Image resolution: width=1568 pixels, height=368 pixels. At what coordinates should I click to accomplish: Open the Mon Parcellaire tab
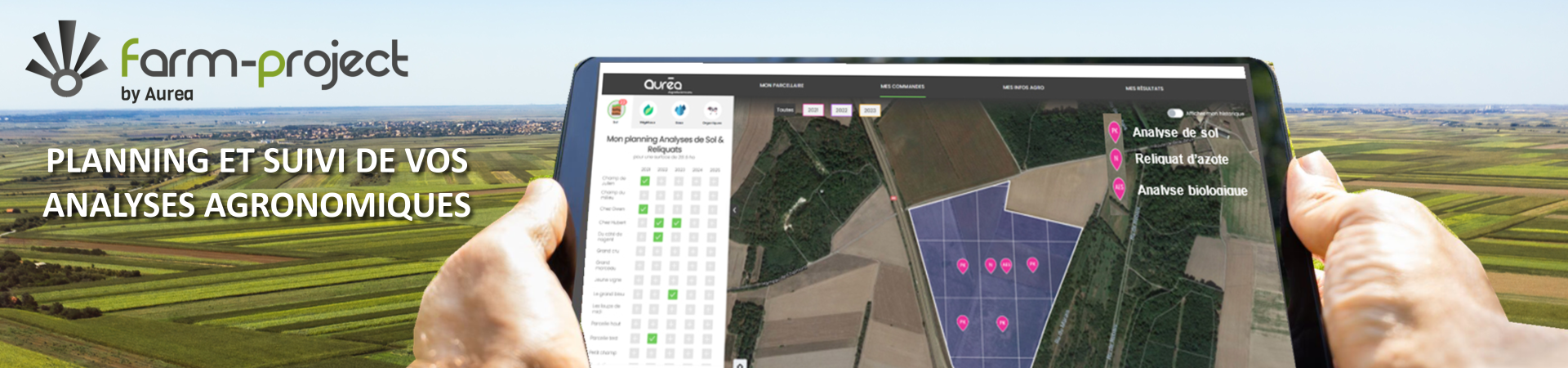pos(782,85)
